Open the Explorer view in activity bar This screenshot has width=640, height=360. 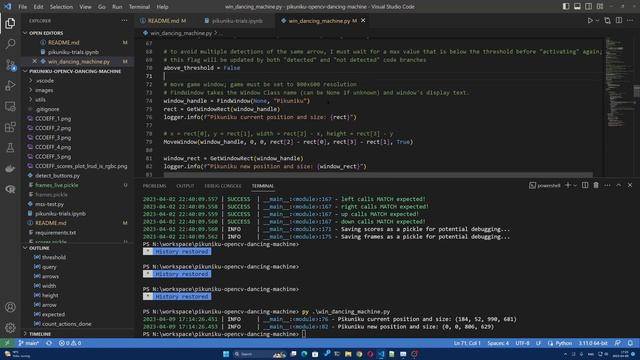tap(10, 23)
